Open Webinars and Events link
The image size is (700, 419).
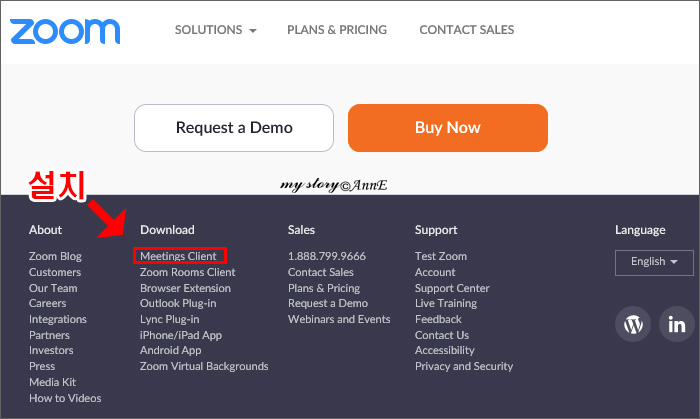click(339, 319)
